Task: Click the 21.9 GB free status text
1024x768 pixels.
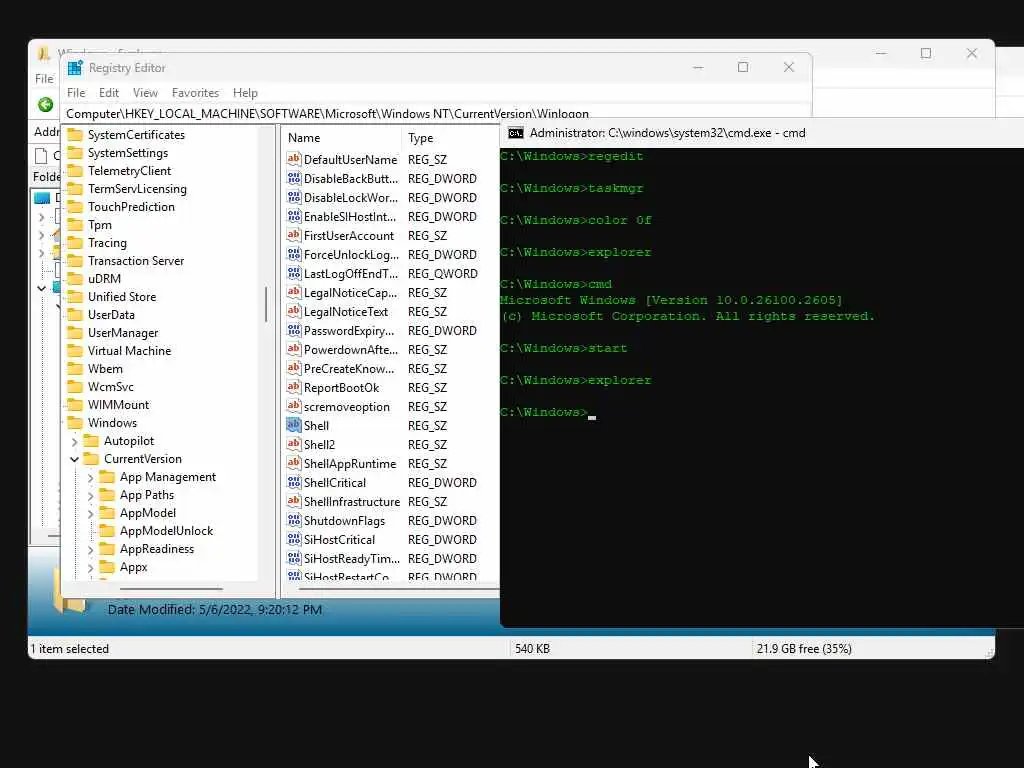Action: [804, 649]
